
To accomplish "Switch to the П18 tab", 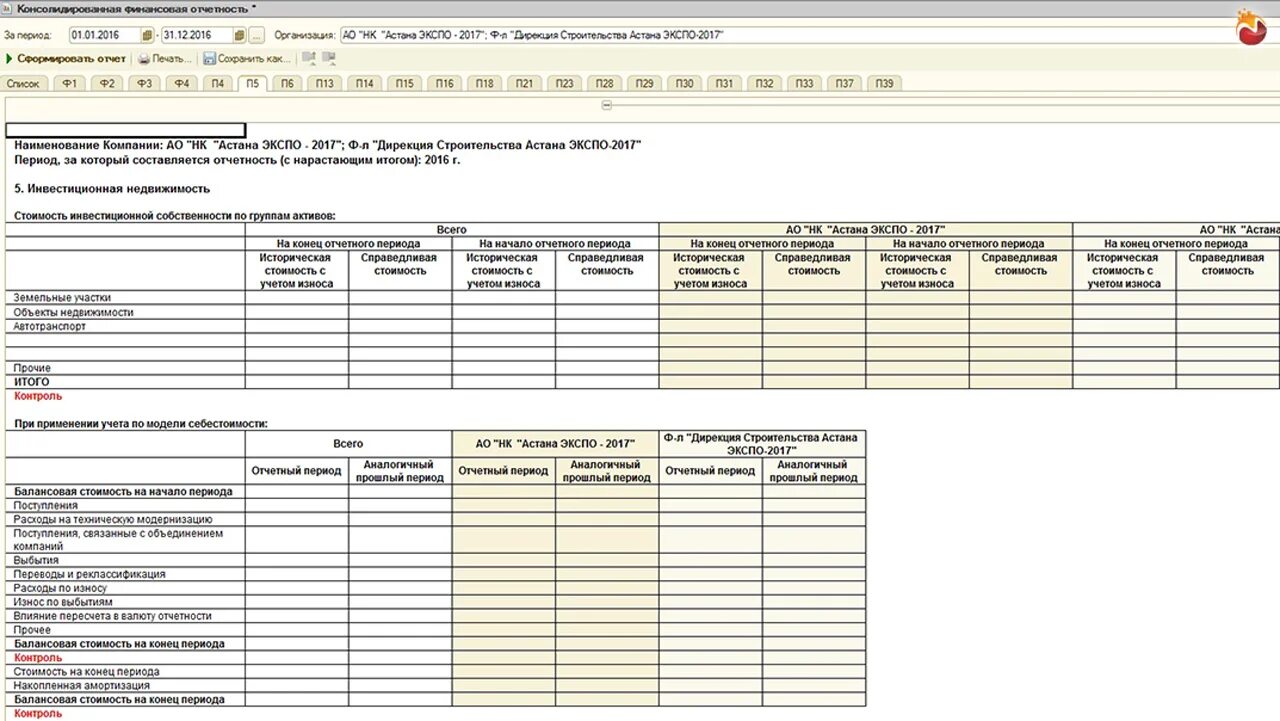I will point(484,84).
